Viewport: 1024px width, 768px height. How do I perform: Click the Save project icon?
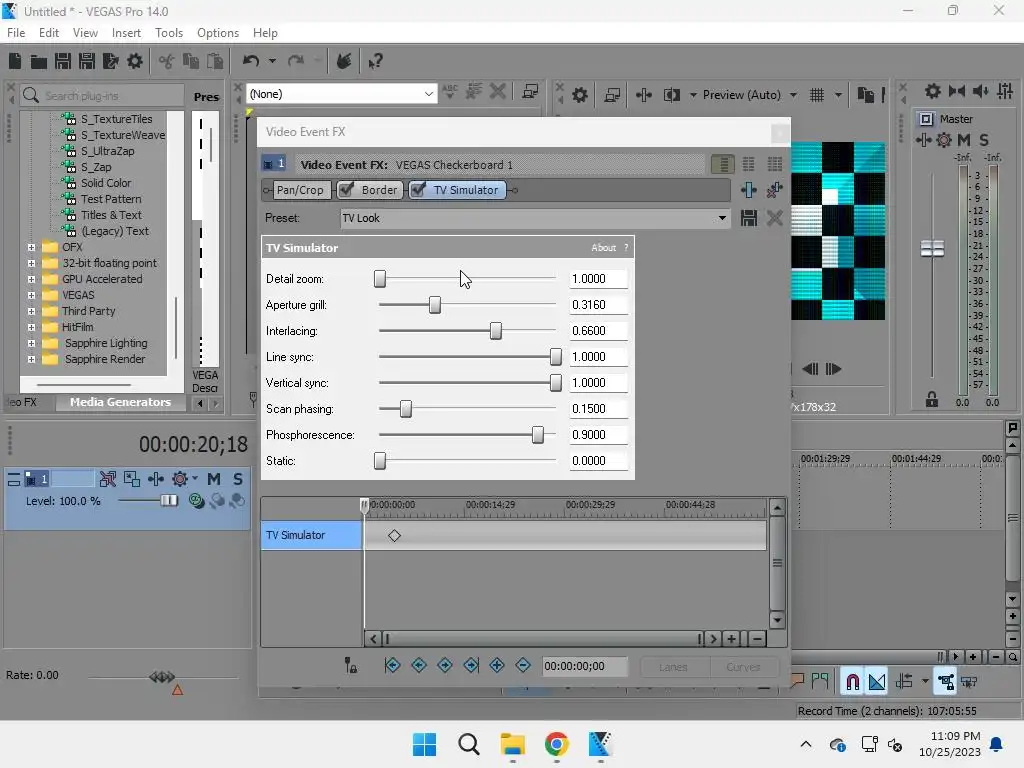click(63, 61)
